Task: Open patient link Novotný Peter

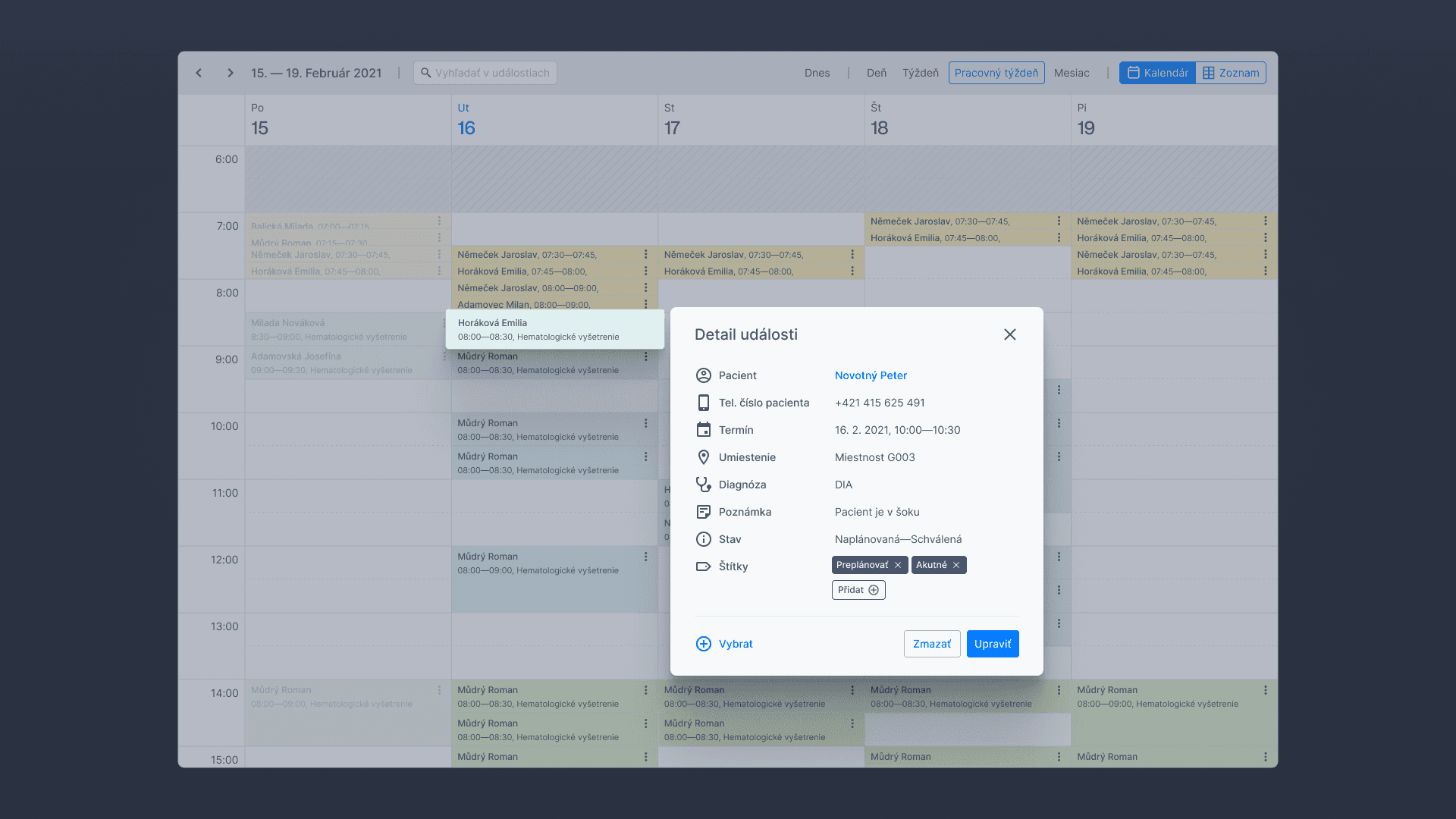Action: pyautogui.click(x=871, y=375)
